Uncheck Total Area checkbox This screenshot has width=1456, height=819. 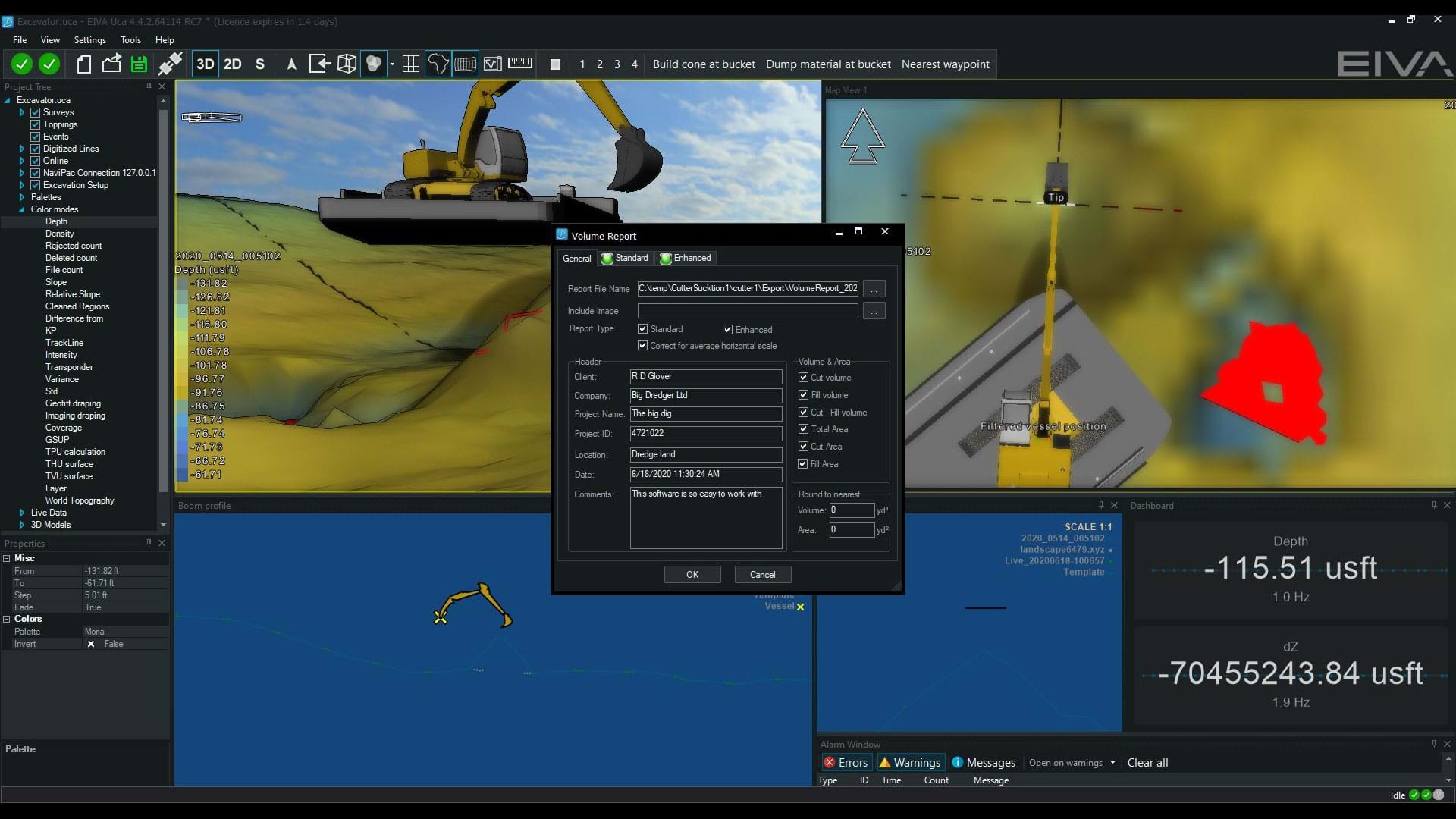click(x=803, y=429)
